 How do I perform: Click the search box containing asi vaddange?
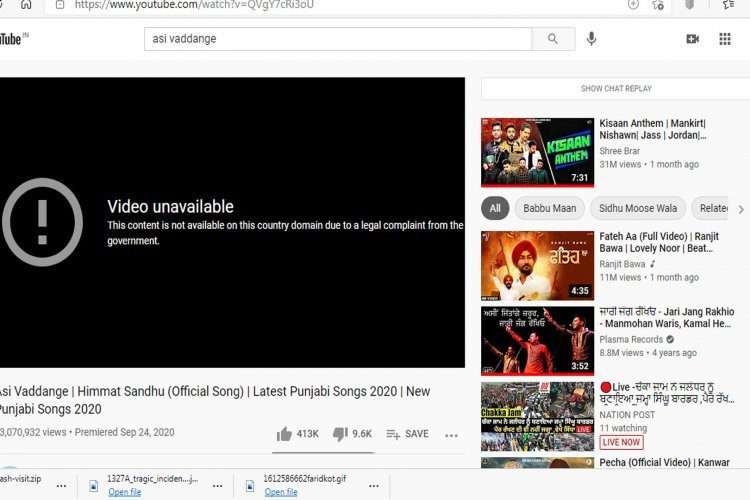[338, 39]
